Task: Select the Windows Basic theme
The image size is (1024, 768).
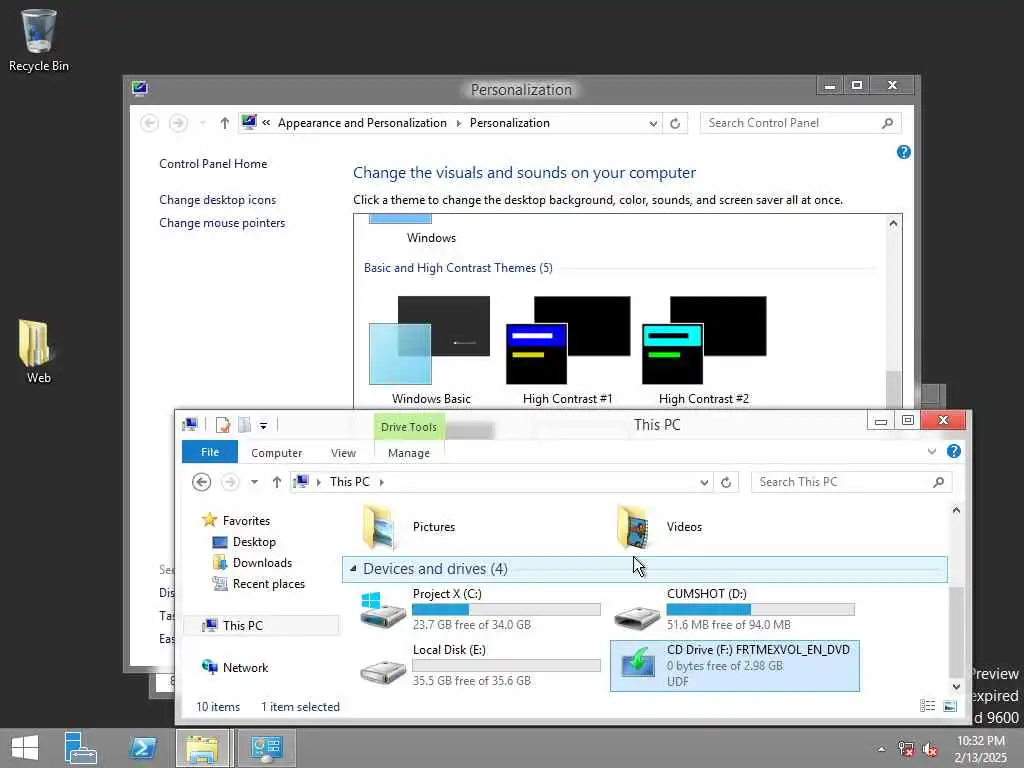Action: coord(430,351)
